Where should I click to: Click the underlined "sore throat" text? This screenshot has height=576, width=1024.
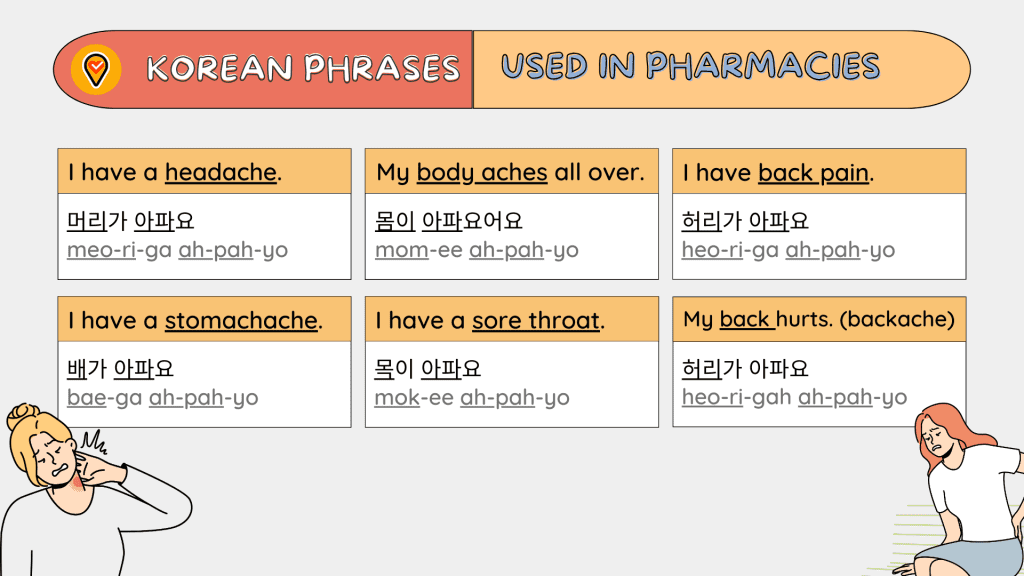coord(536,321)
